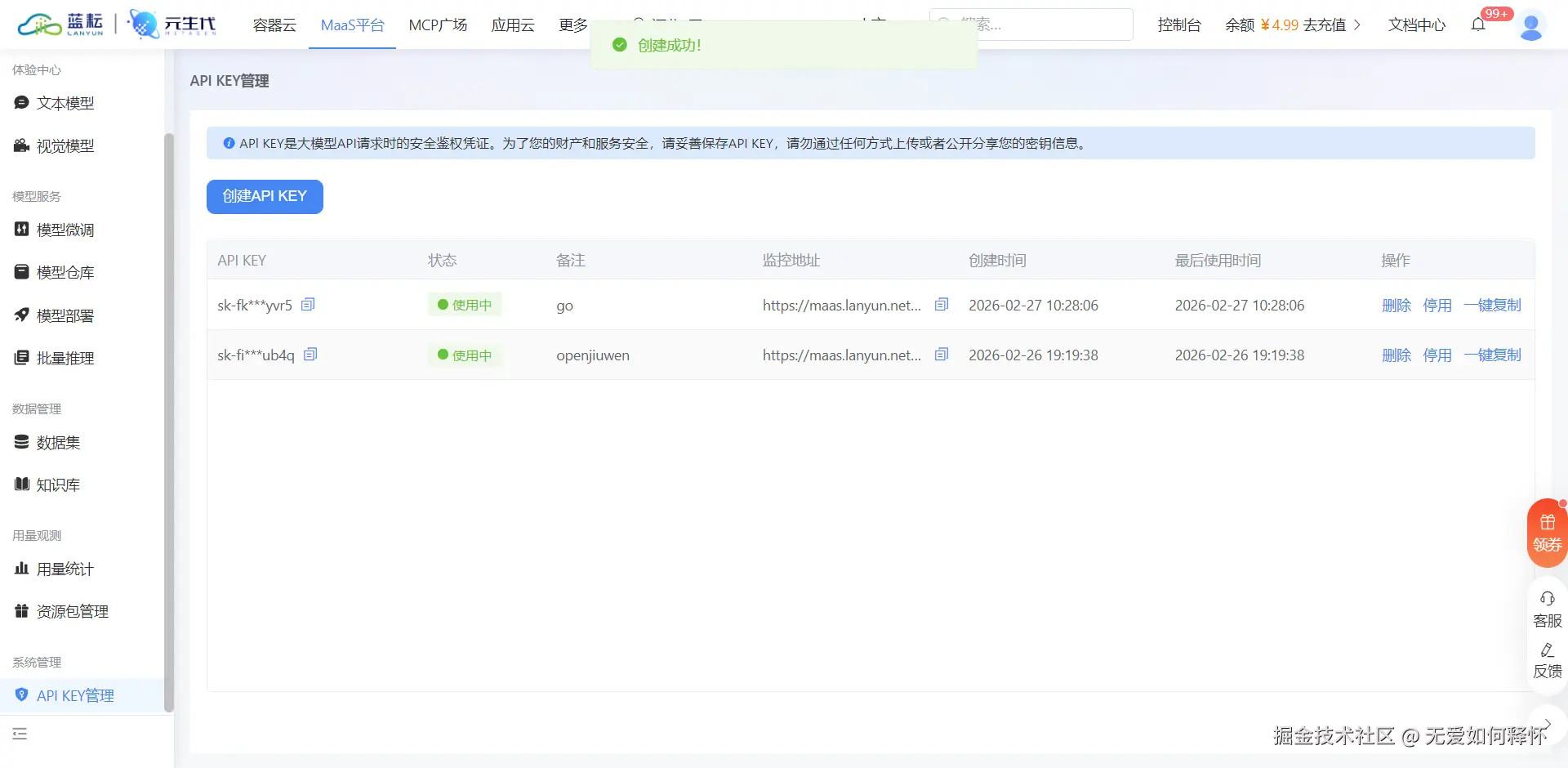Image resolution: width=1568 pixels, height=768 pixels.
Task: Copy the monitoring URL of openjiuwen key
Action: (941, 354)
